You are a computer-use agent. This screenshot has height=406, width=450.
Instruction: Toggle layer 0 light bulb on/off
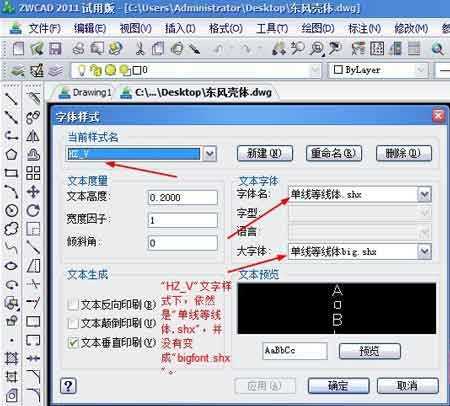pyautogui.click(x=82, y=70)
